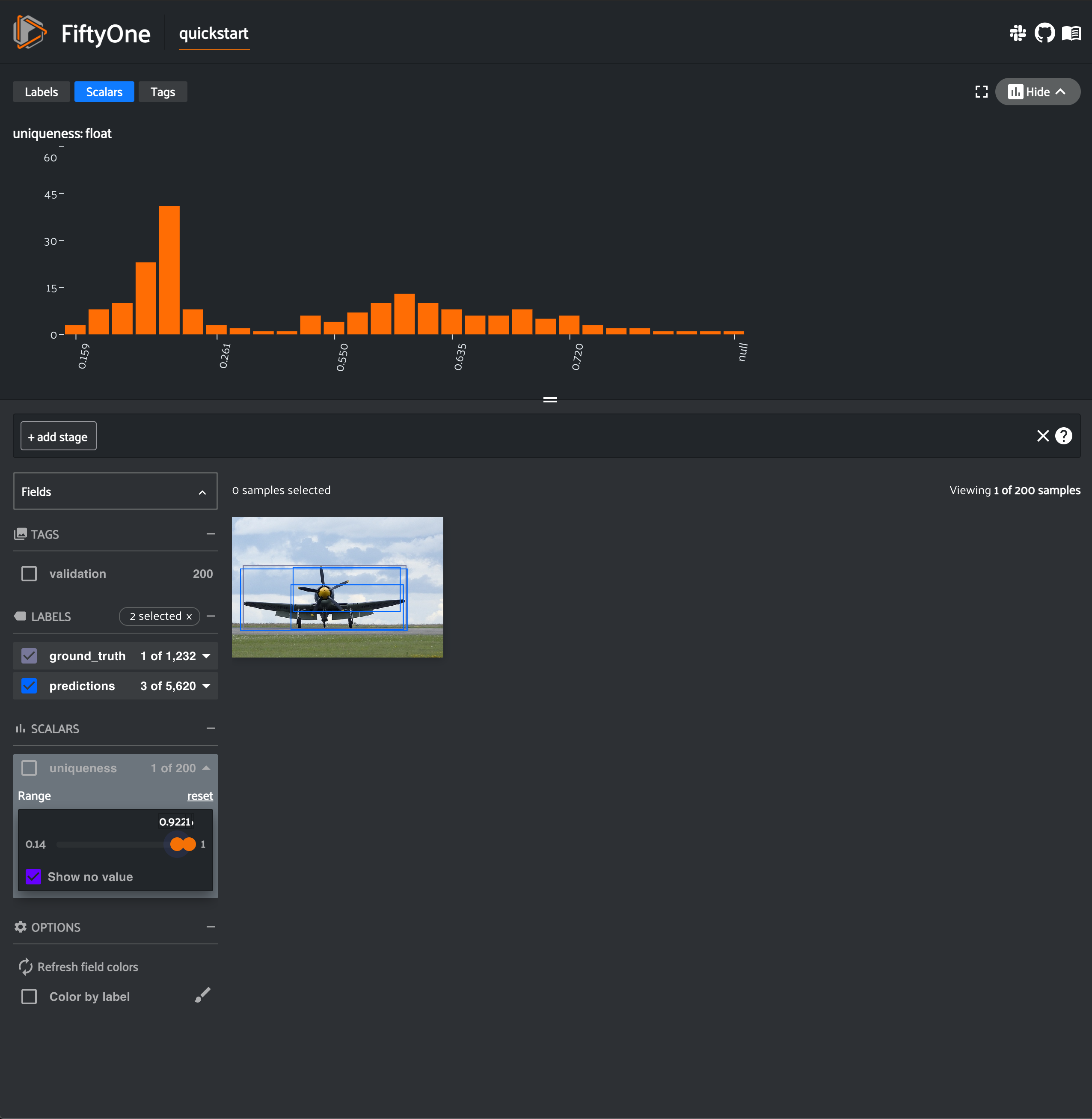Screen dimensions: 1092x1119
Task: Select the airplane sample thumbnail
Action: [x=337, y=587]
